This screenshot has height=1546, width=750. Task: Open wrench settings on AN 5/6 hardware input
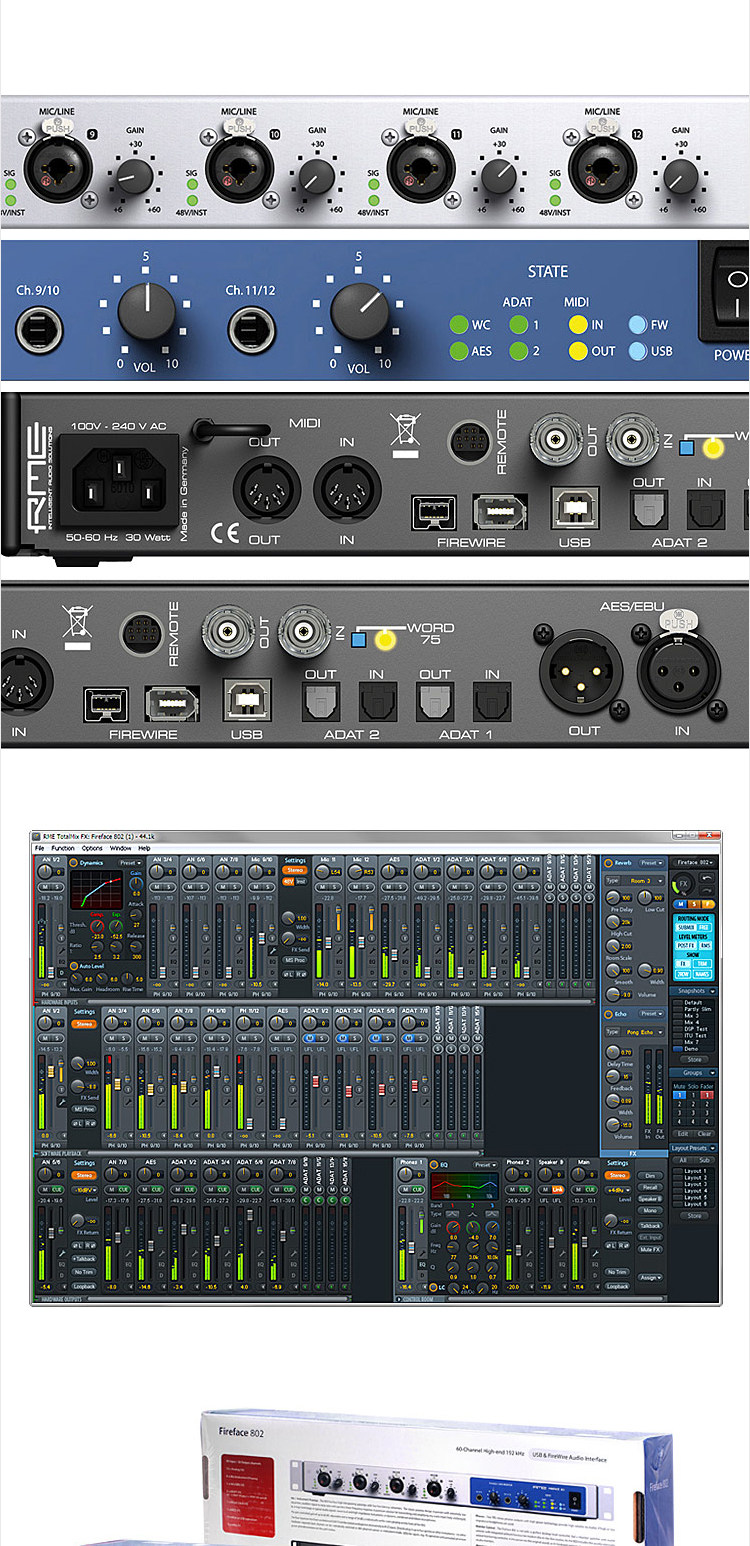pyautogui.click(x=207, y=951)
